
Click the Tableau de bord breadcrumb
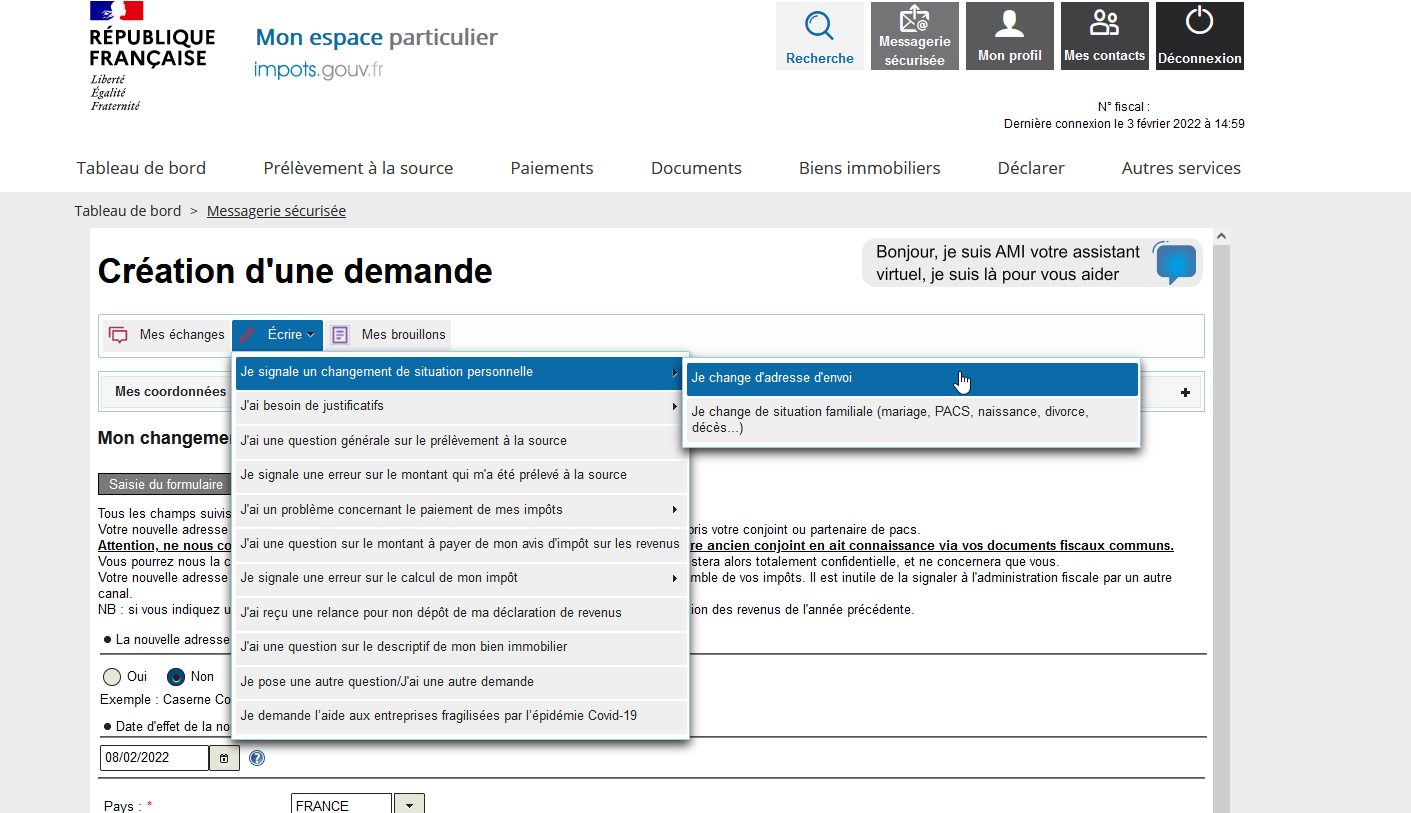pyautogui.click(x=128, y=211)
